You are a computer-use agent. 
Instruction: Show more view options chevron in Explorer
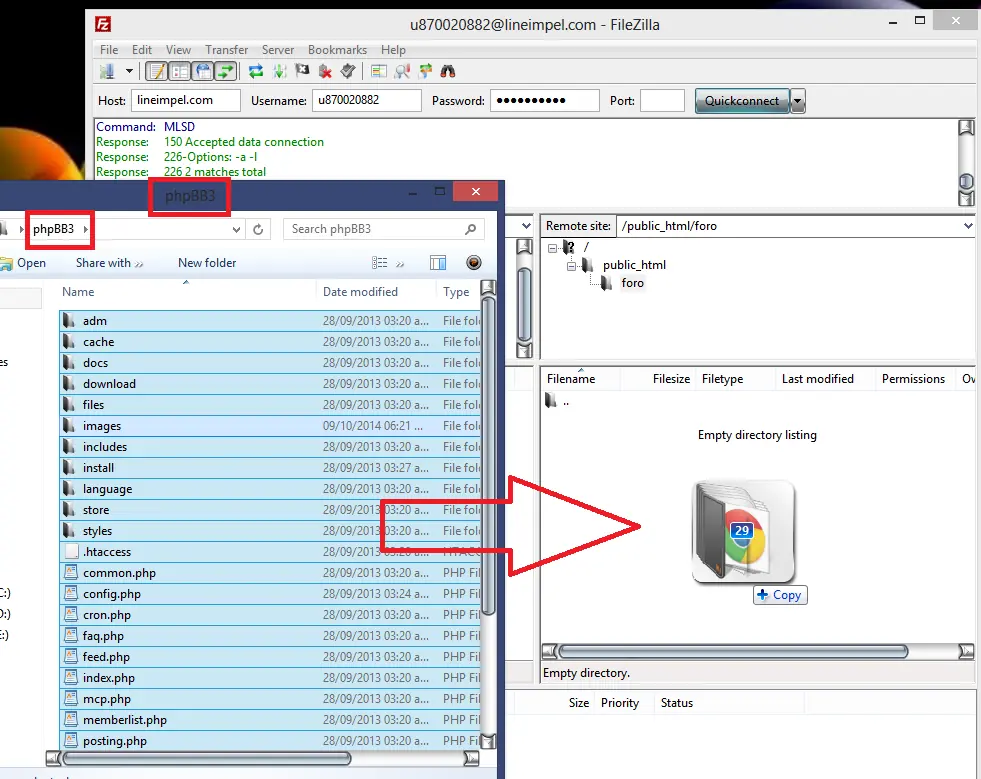point(400,264)
